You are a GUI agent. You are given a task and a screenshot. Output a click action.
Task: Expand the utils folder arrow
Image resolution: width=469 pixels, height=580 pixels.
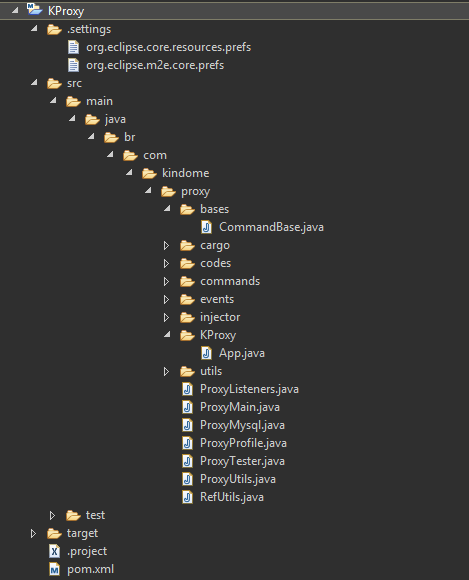tap(166, 371)
